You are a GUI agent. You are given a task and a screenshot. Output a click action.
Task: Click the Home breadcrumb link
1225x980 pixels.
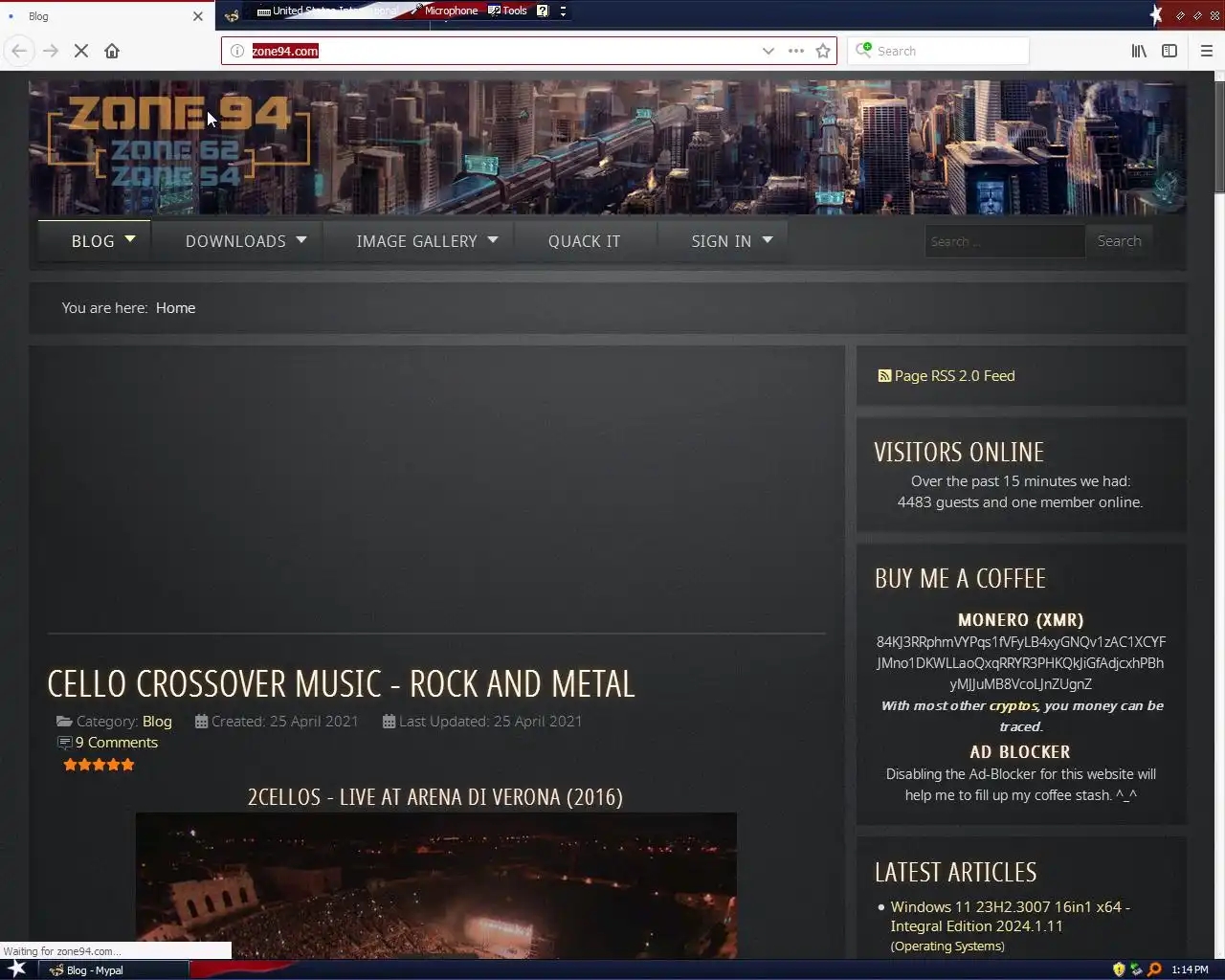point(175,308)
